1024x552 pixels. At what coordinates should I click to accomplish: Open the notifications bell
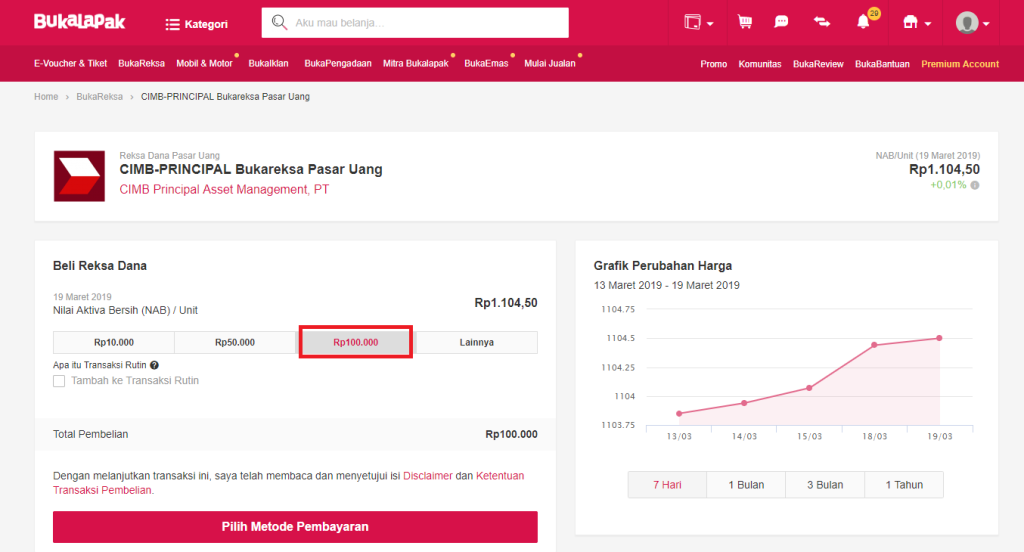coord(863,22)
